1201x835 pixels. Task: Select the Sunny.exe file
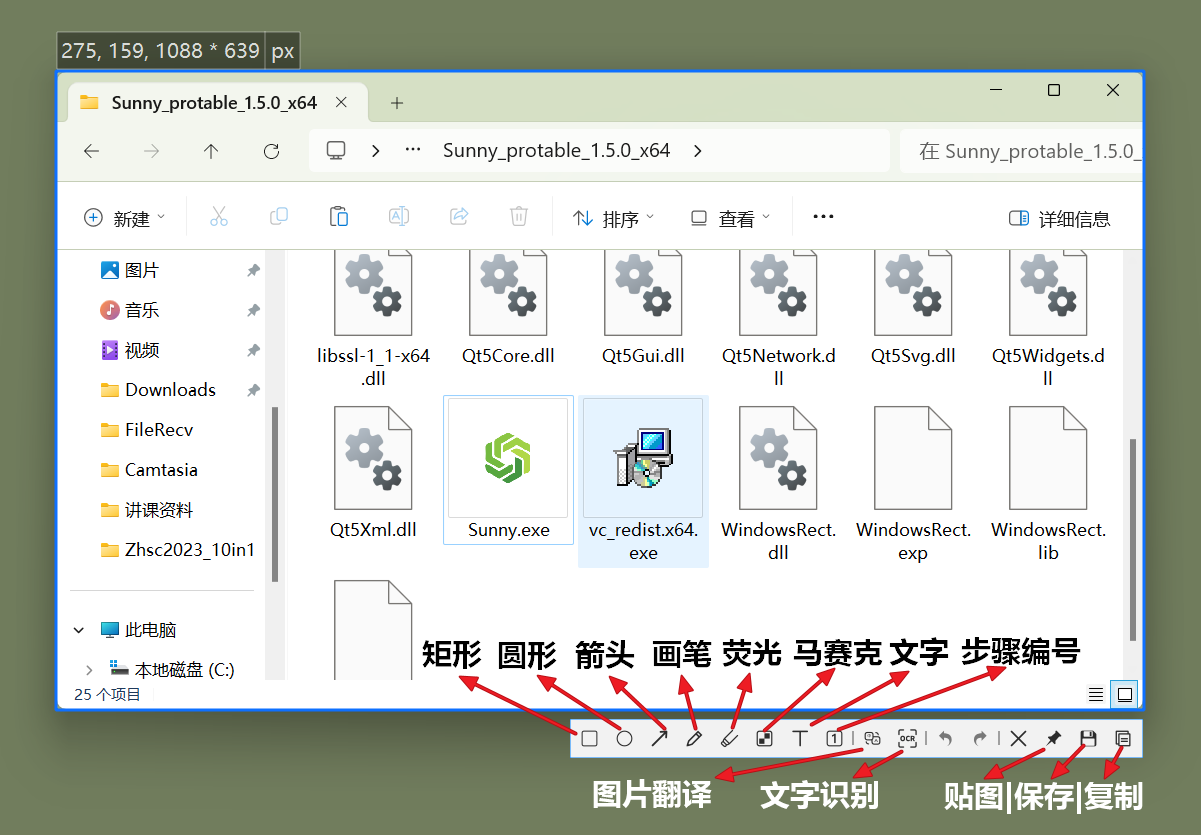click(508, 470)
